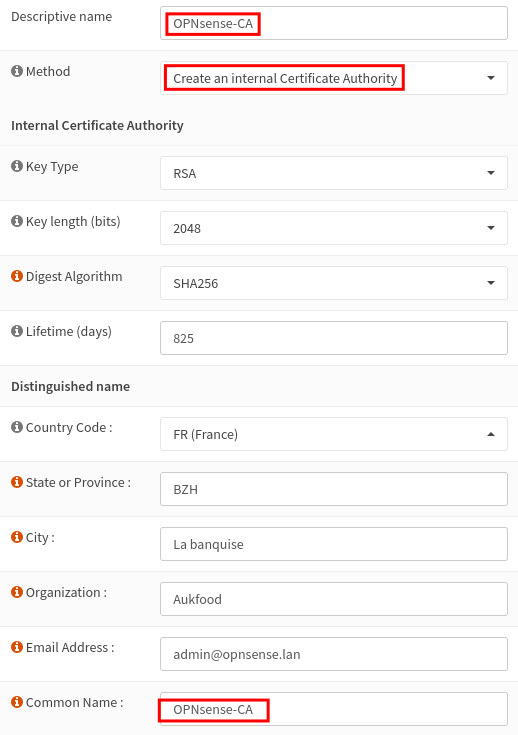Open the FR (France) country dropdown
This screenshot has width=518, height=735.
pyautogui.click(x=334, y=434)
